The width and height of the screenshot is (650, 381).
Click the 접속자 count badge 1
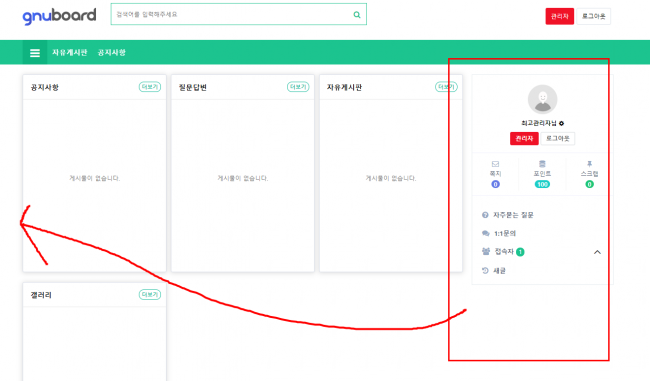[520, 252]
